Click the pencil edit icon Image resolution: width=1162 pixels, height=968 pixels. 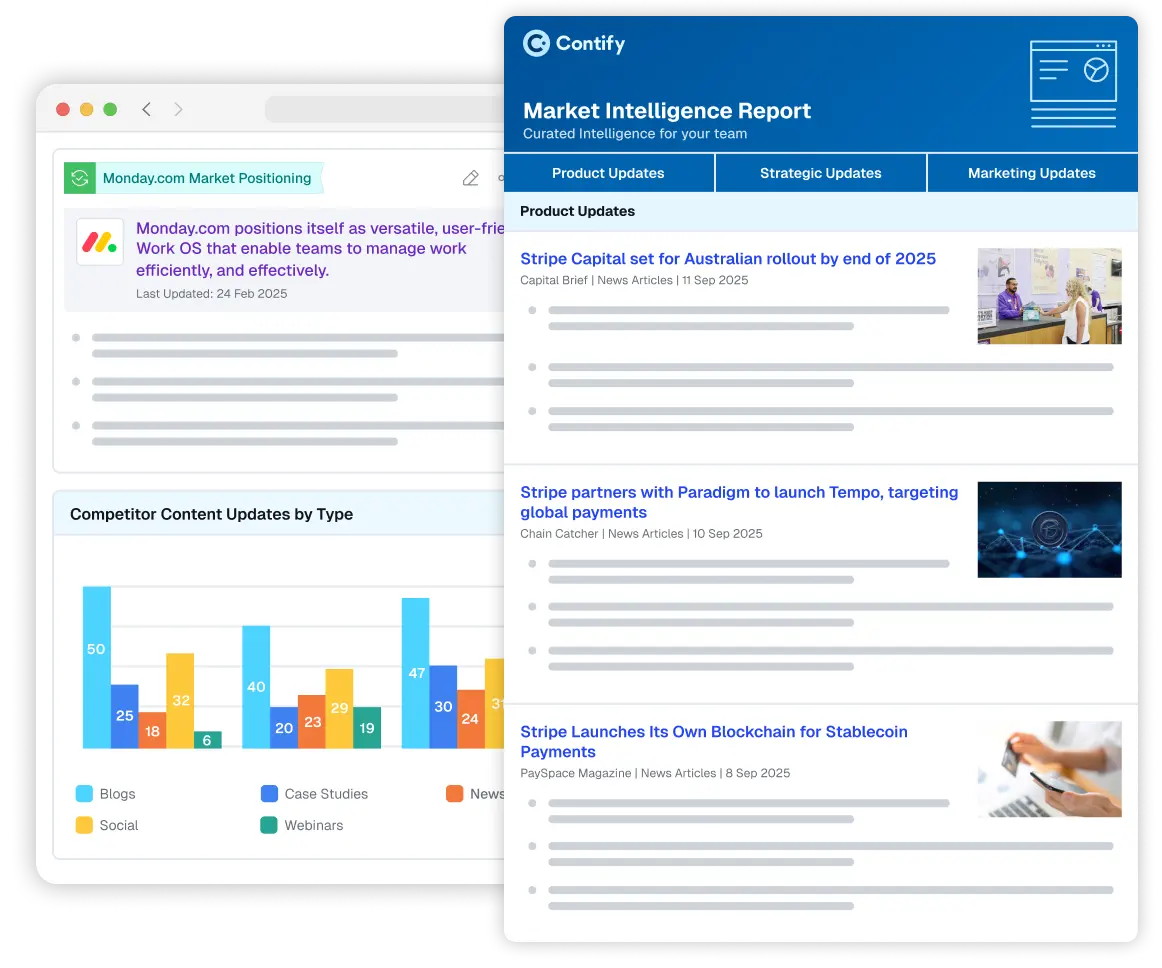pos(470,178)
